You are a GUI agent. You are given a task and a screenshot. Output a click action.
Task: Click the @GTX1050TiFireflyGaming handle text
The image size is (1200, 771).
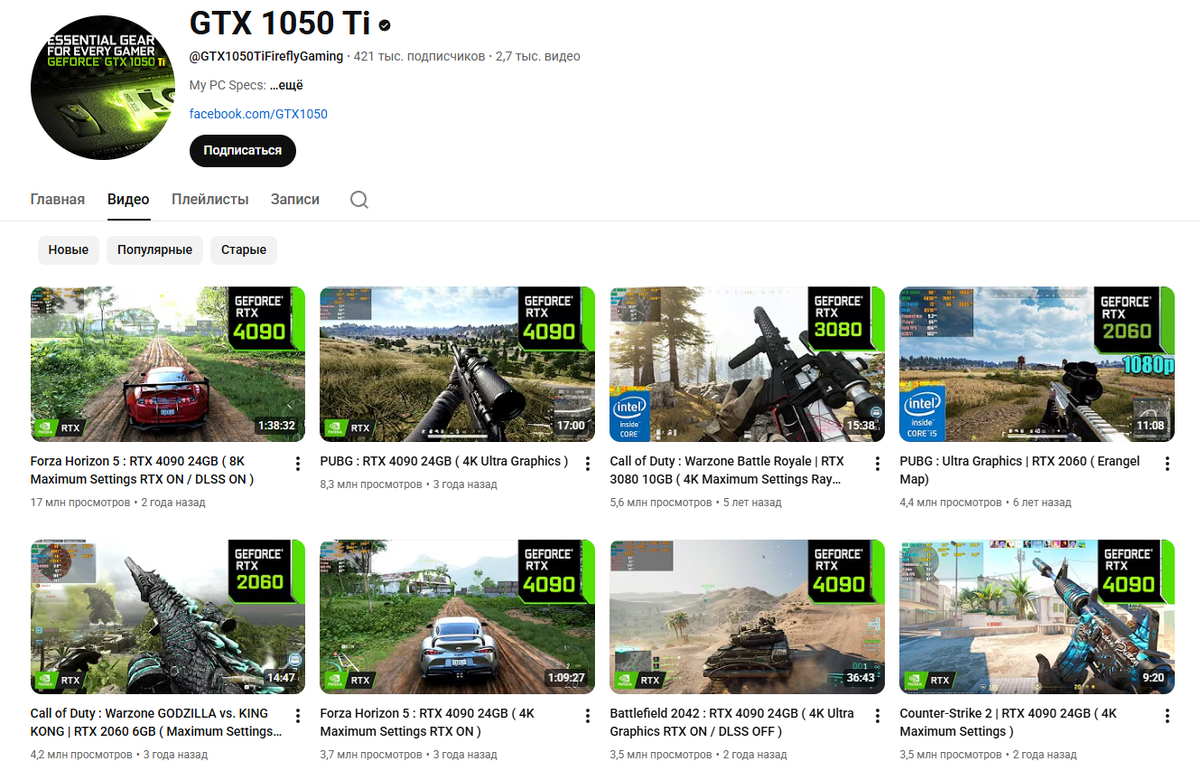coord(266,56)
